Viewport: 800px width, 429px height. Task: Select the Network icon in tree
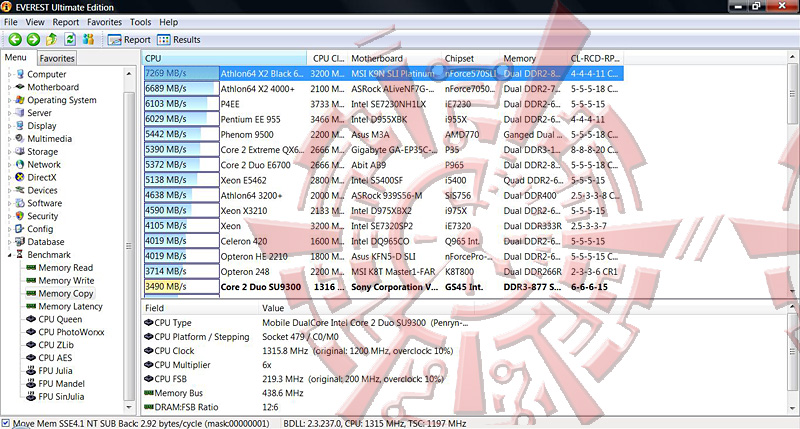20,164
